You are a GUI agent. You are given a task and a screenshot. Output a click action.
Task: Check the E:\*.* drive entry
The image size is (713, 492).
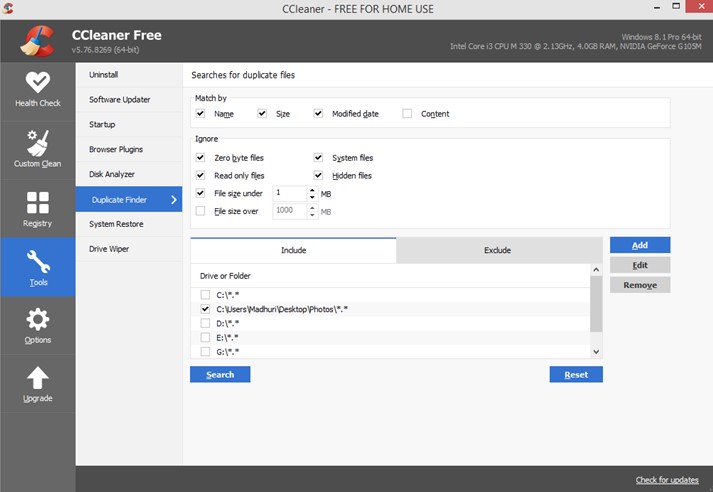point(205,337)
